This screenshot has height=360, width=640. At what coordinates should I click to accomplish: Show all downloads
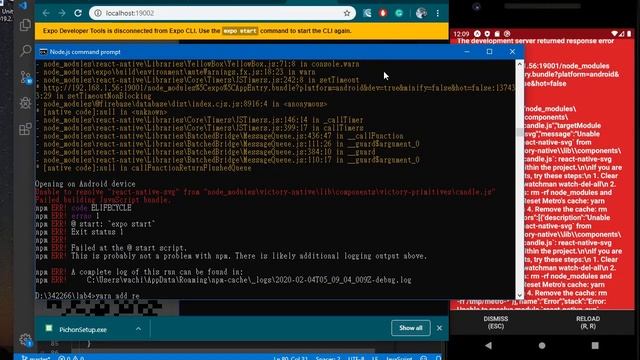[411, 328]
